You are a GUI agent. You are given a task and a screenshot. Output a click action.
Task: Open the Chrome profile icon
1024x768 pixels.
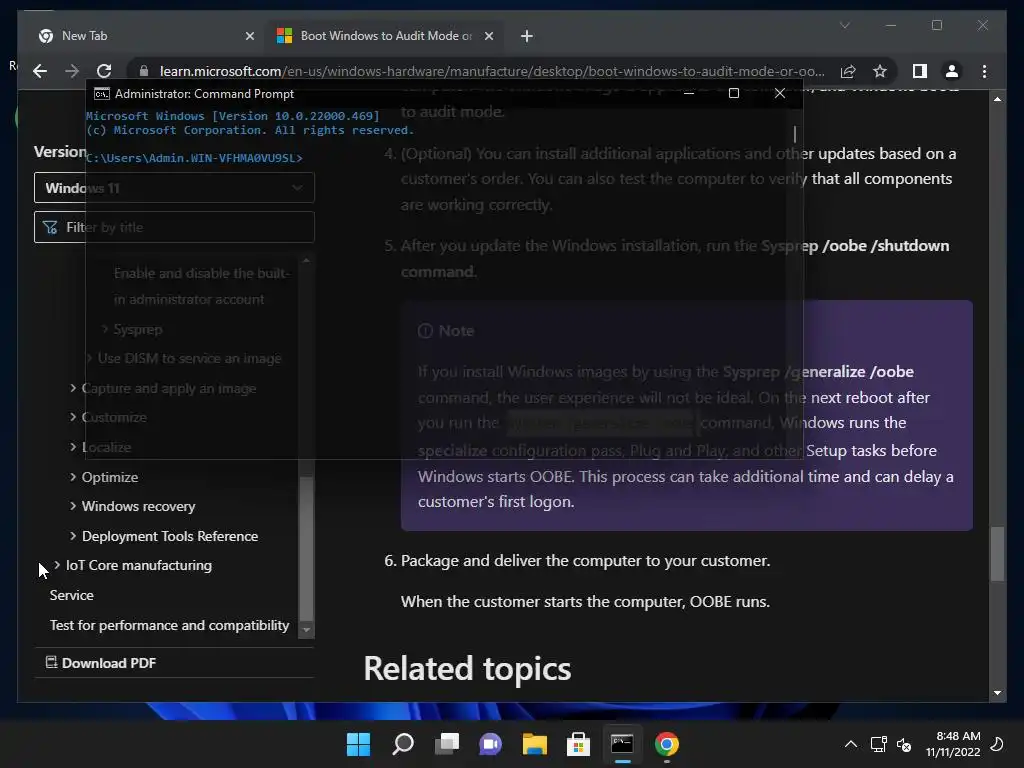coord(952,71)
